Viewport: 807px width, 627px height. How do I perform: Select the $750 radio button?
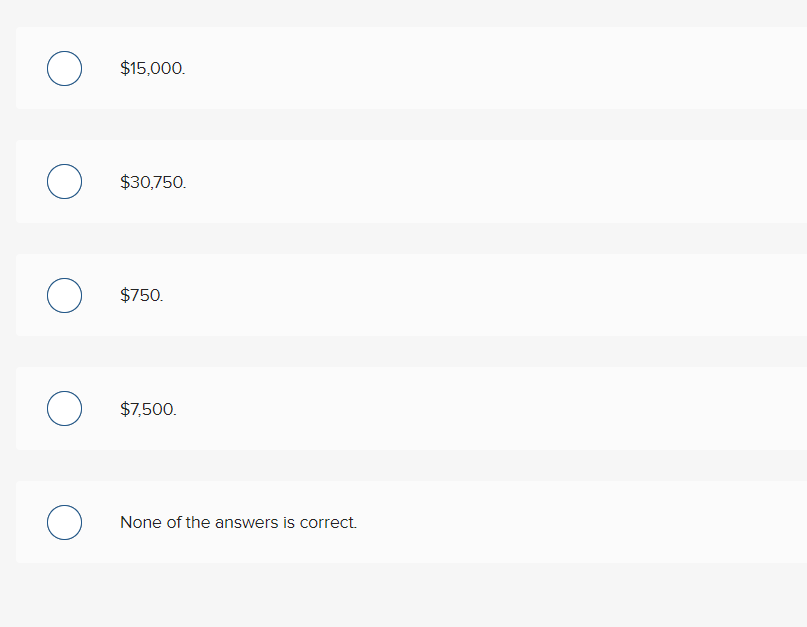tap(64, 295)
